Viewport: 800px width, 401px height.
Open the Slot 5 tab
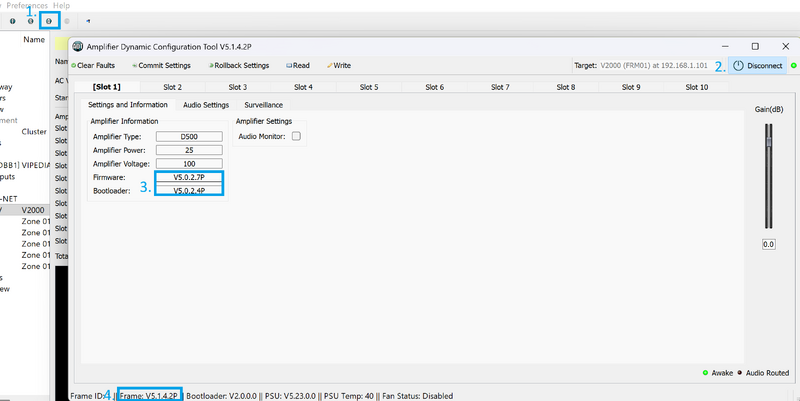click(x=369, y=87)
